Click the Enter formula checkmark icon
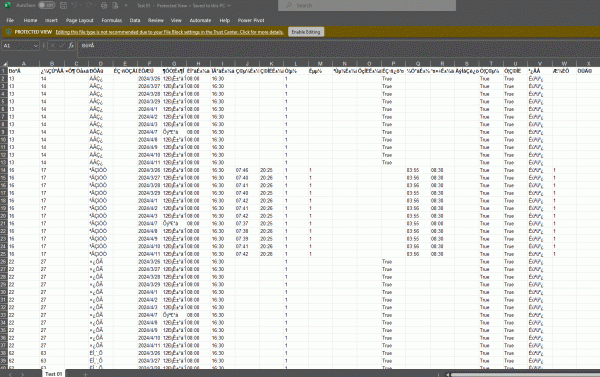The image size is (600, 377). click(62, 46)
